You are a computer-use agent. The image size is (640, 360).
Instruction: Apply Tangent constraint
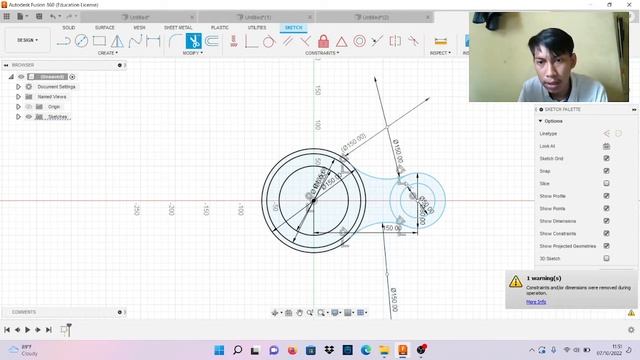click(x=269, y=41)
